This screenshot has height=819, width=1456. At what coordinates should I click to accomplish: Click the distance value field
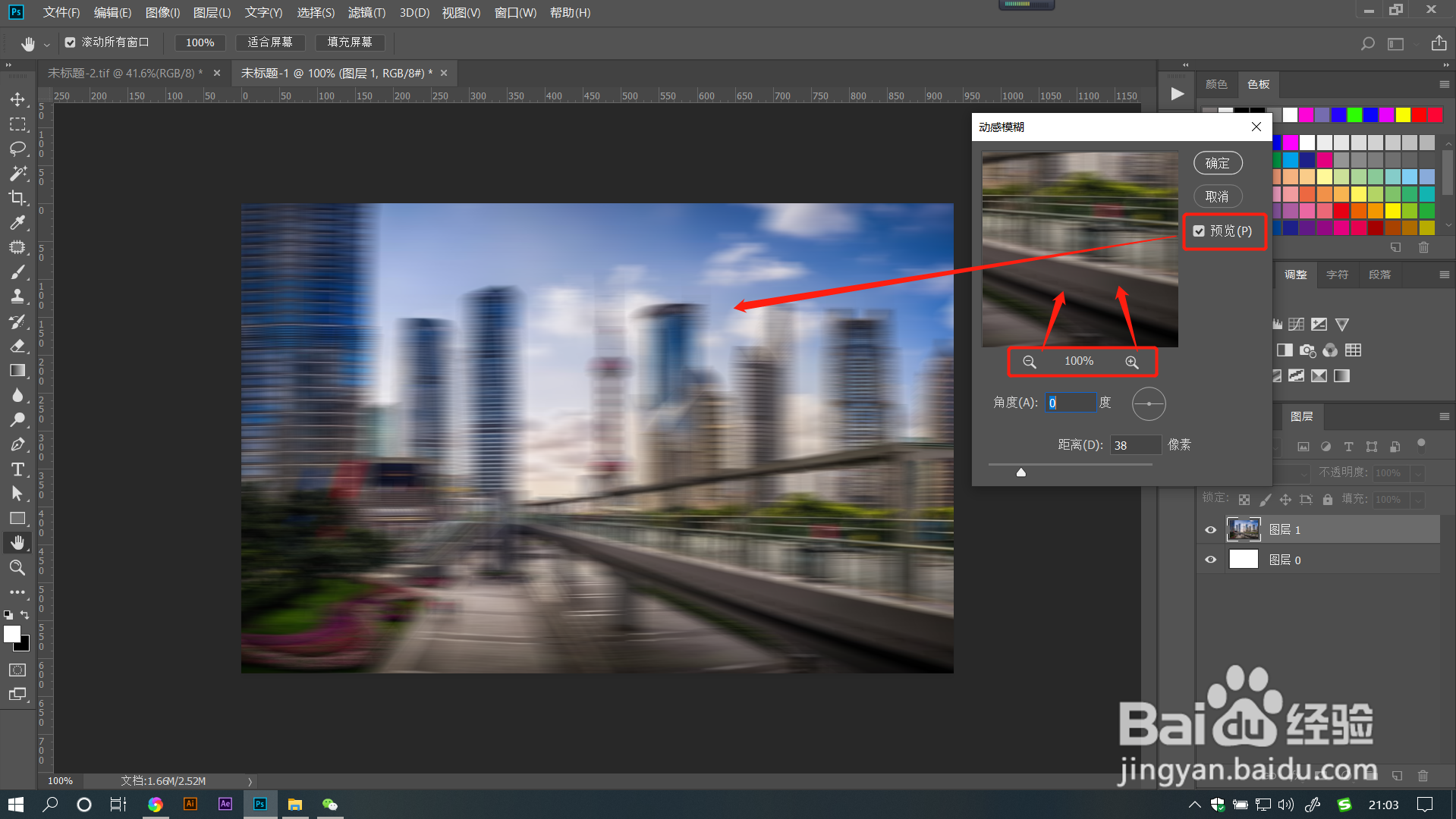pyautogui.click(x=1135, y=445)
